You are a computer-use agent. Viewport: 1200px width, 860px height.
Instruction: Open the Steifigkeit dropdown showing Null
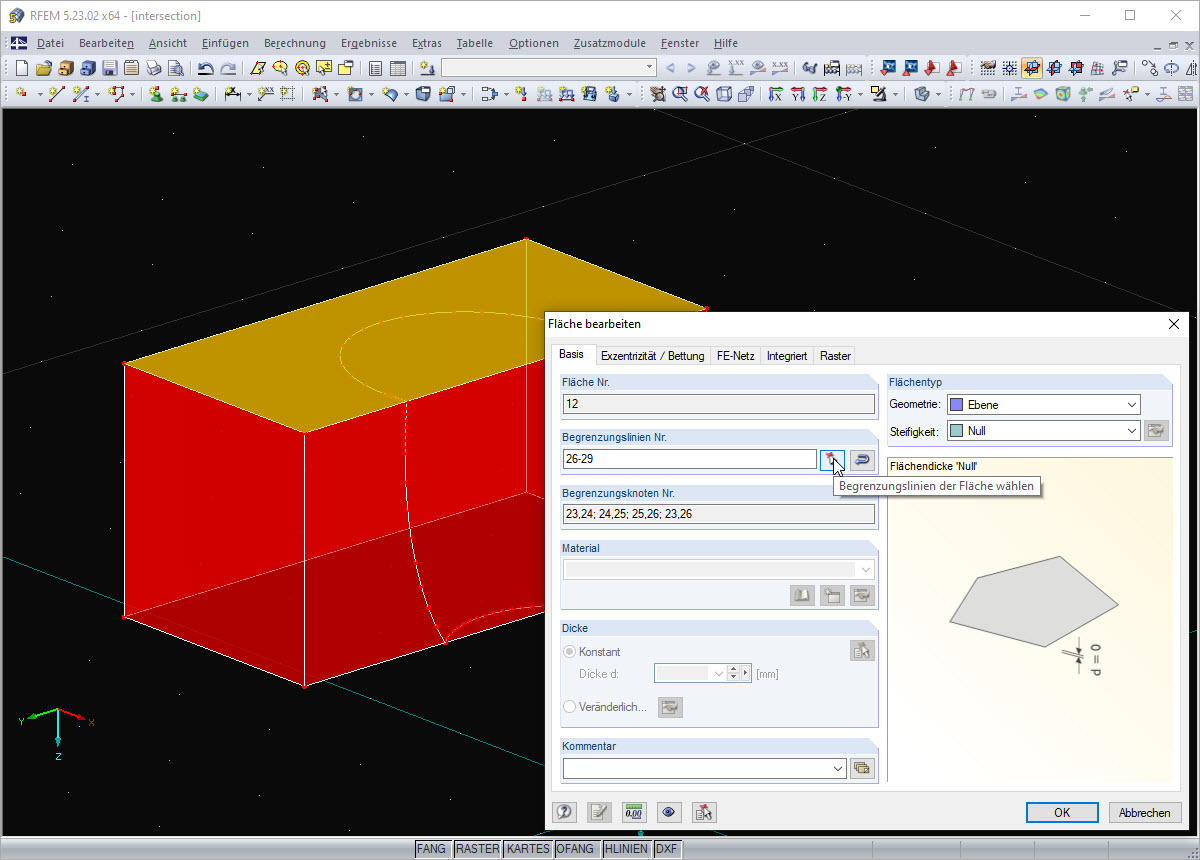click(1132, 431)
